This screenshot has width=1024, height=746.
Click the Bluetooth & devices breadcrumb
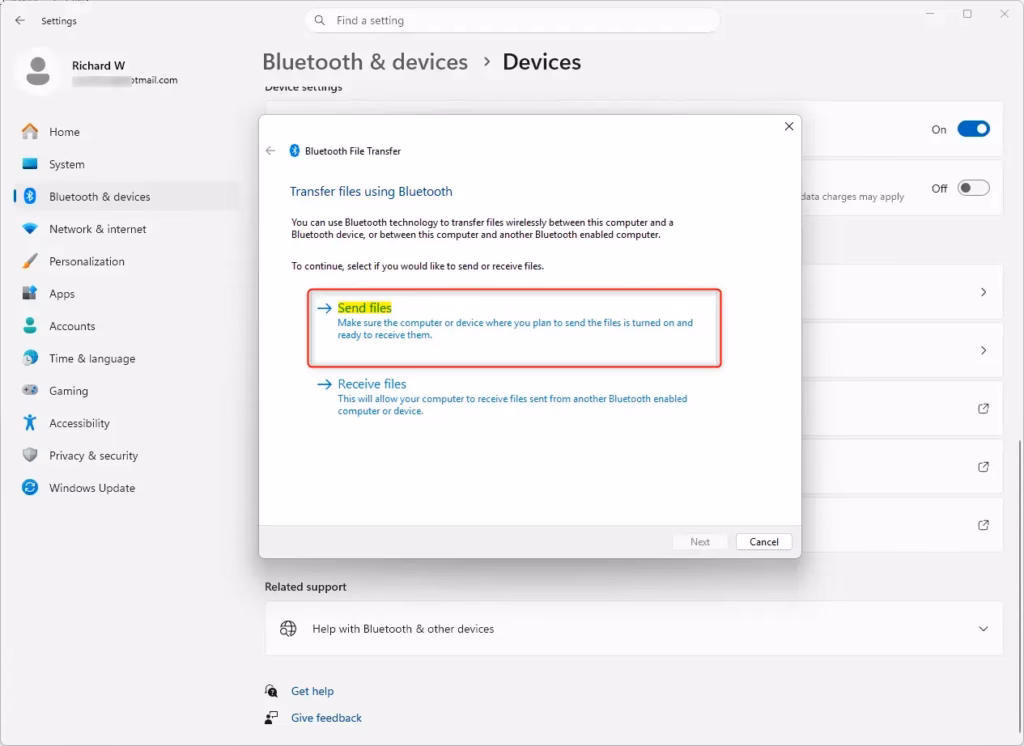point(365,61)
